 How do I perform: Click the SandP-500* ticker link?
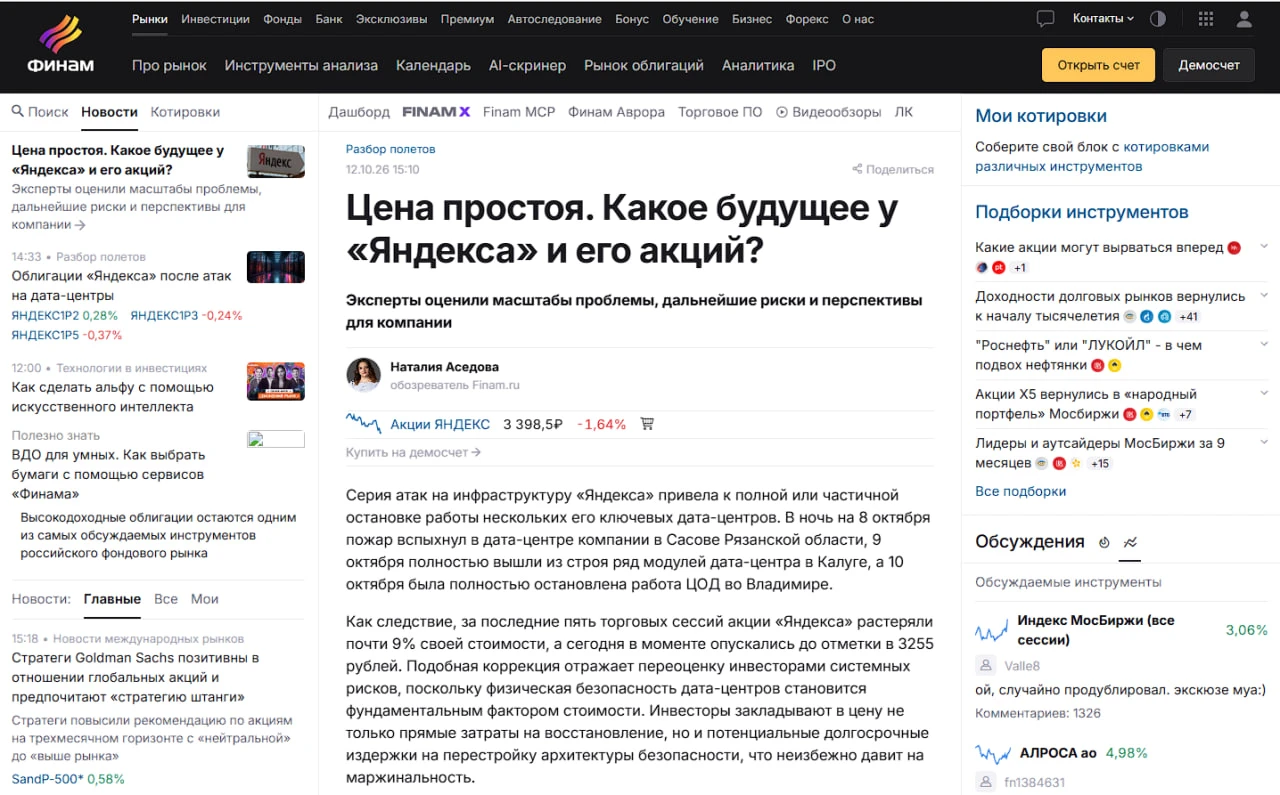click(47, 779)
